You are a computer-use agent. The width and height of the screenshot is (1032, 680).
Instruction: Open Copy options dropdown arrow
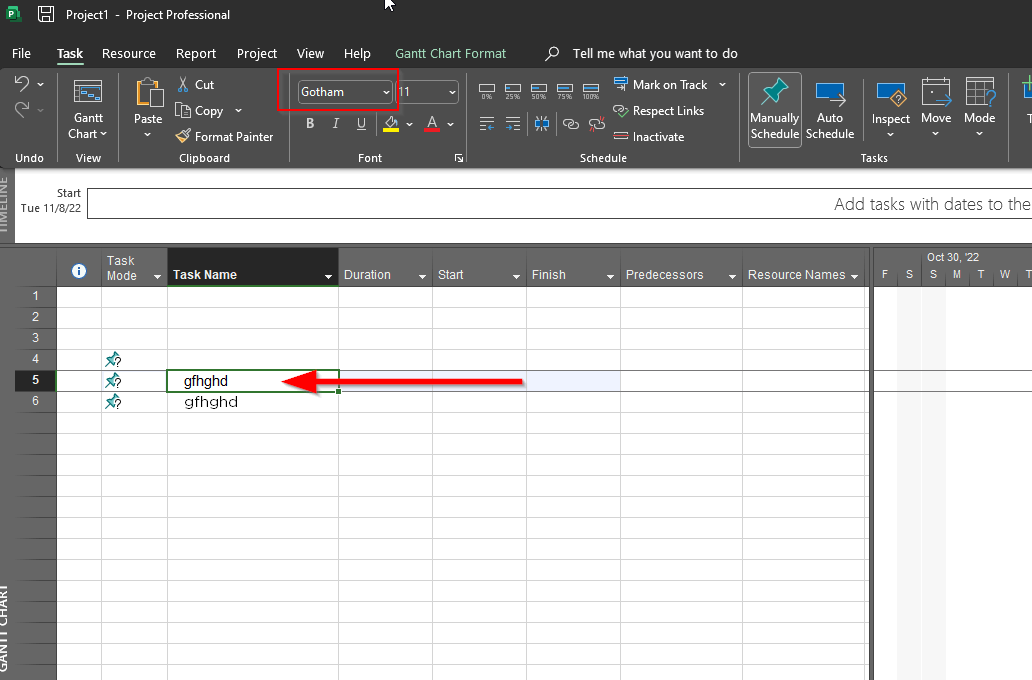pos(238,111)
